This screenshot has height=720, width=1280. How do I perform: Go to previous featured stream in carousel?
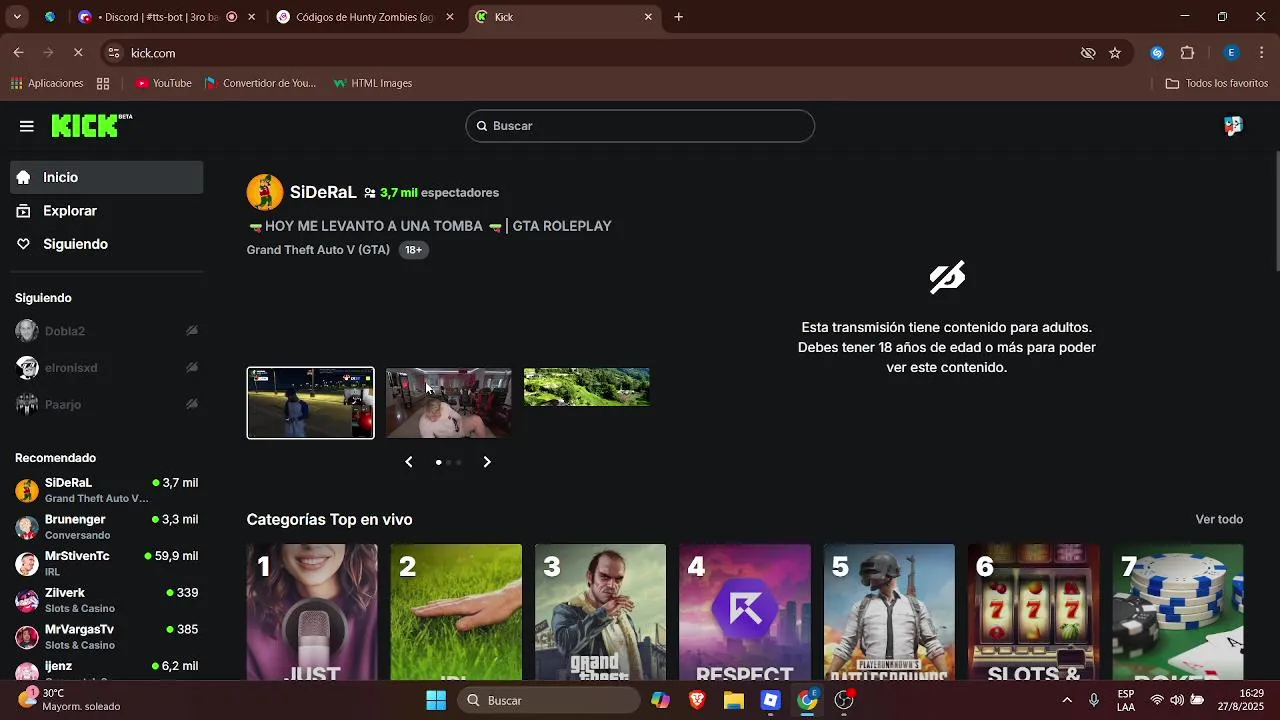(x=409, y=462)
